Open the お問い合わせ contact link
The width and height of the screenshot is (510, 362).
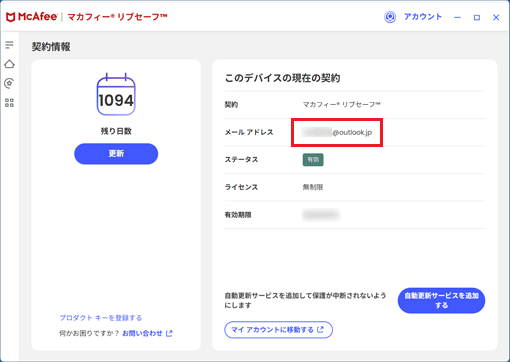click(147, 333)
